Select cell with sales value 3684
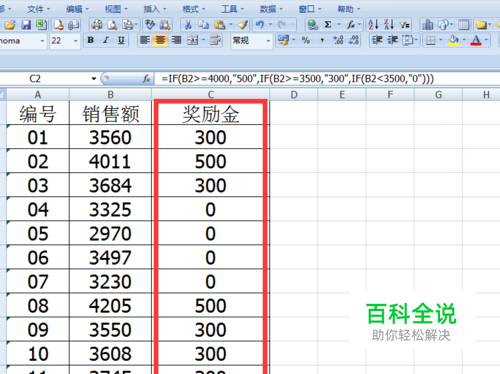Image resolution: width=500 pixels, height=374 pixels. coord(110,185)
